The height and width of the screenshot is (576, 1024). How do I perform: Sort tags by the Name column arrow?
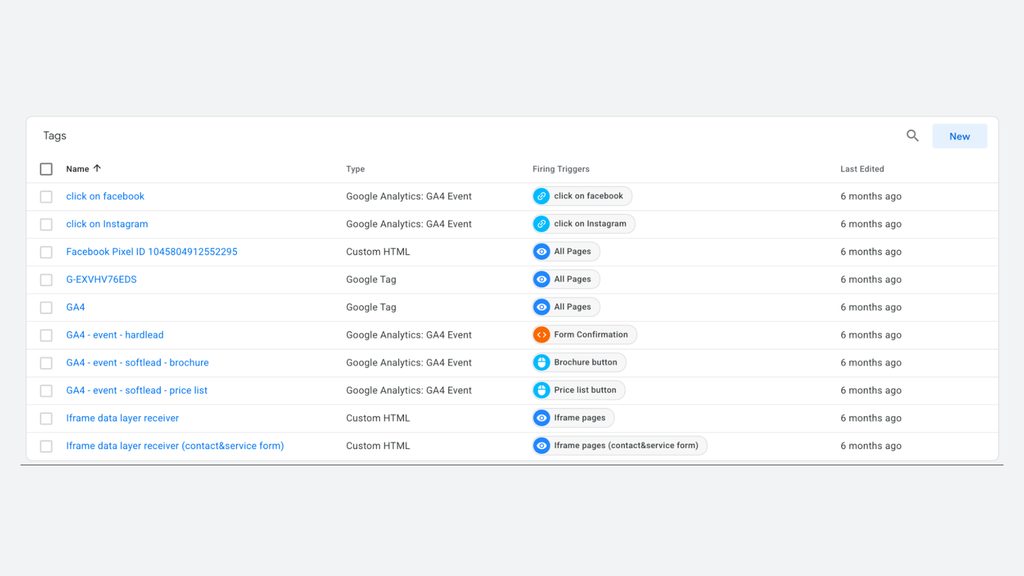(97, 168)
